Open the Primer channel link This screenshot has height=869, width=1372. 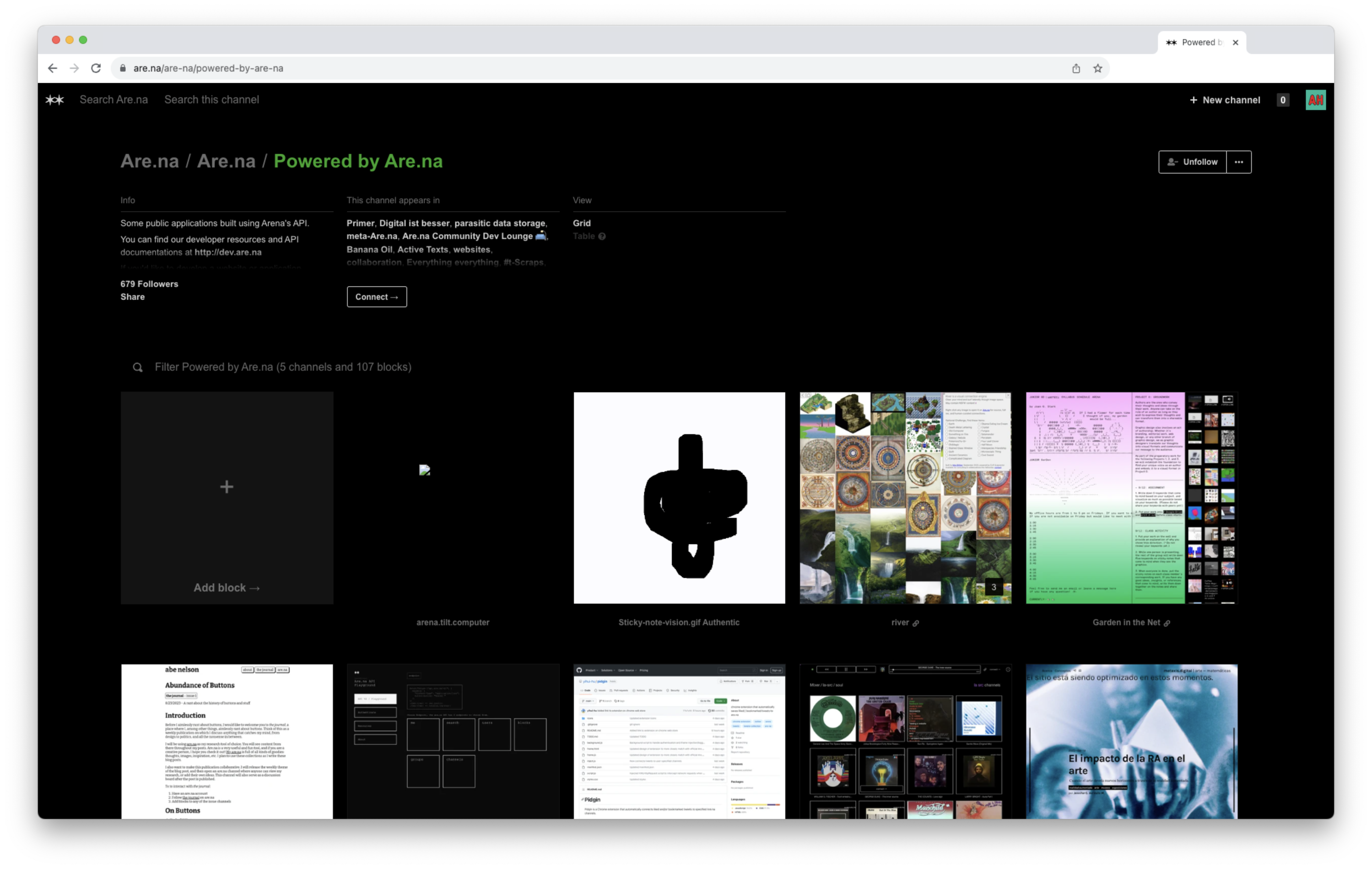(360, 223)
